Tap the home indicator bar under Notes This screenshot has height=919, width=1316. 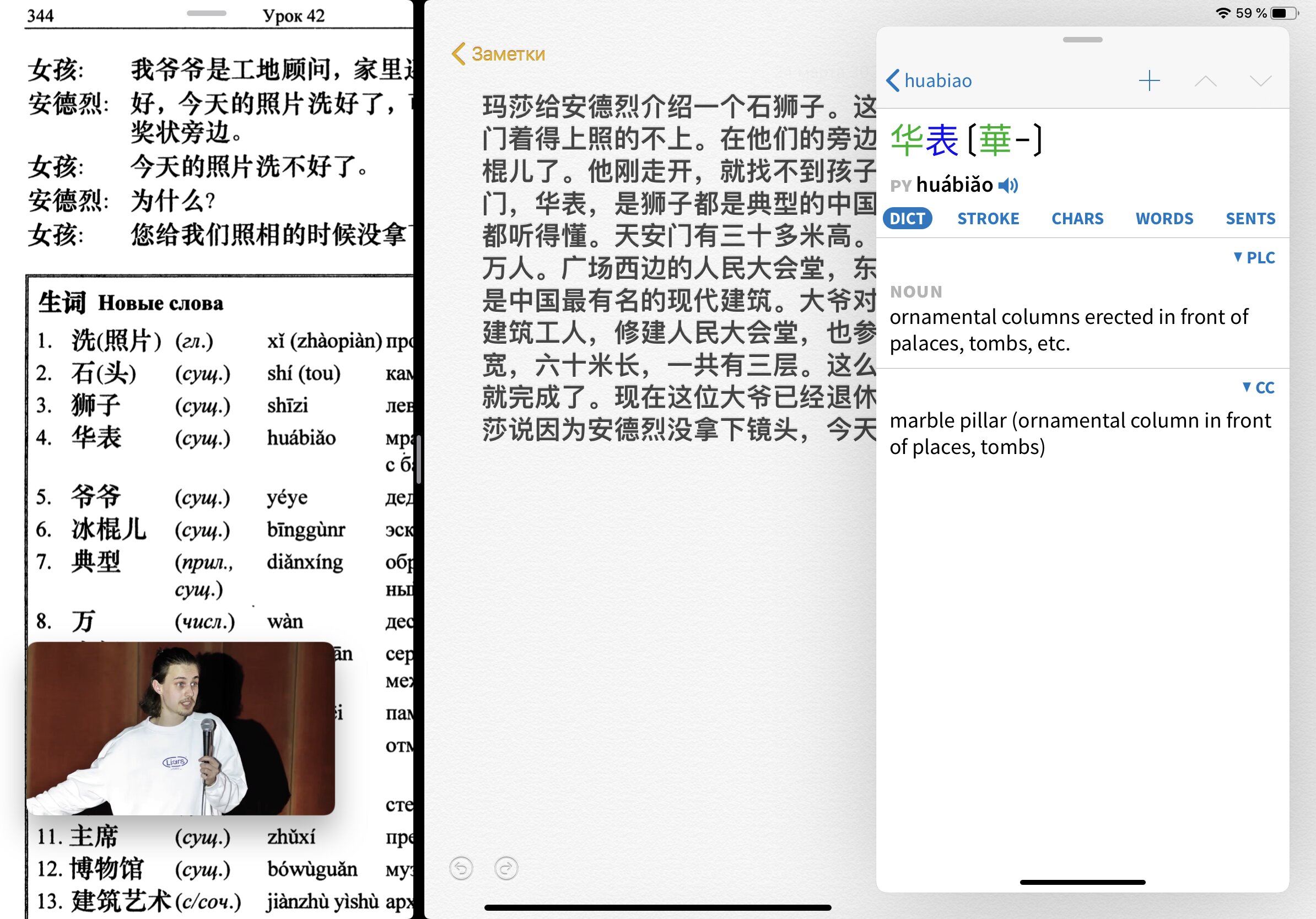tap(657, 907)
